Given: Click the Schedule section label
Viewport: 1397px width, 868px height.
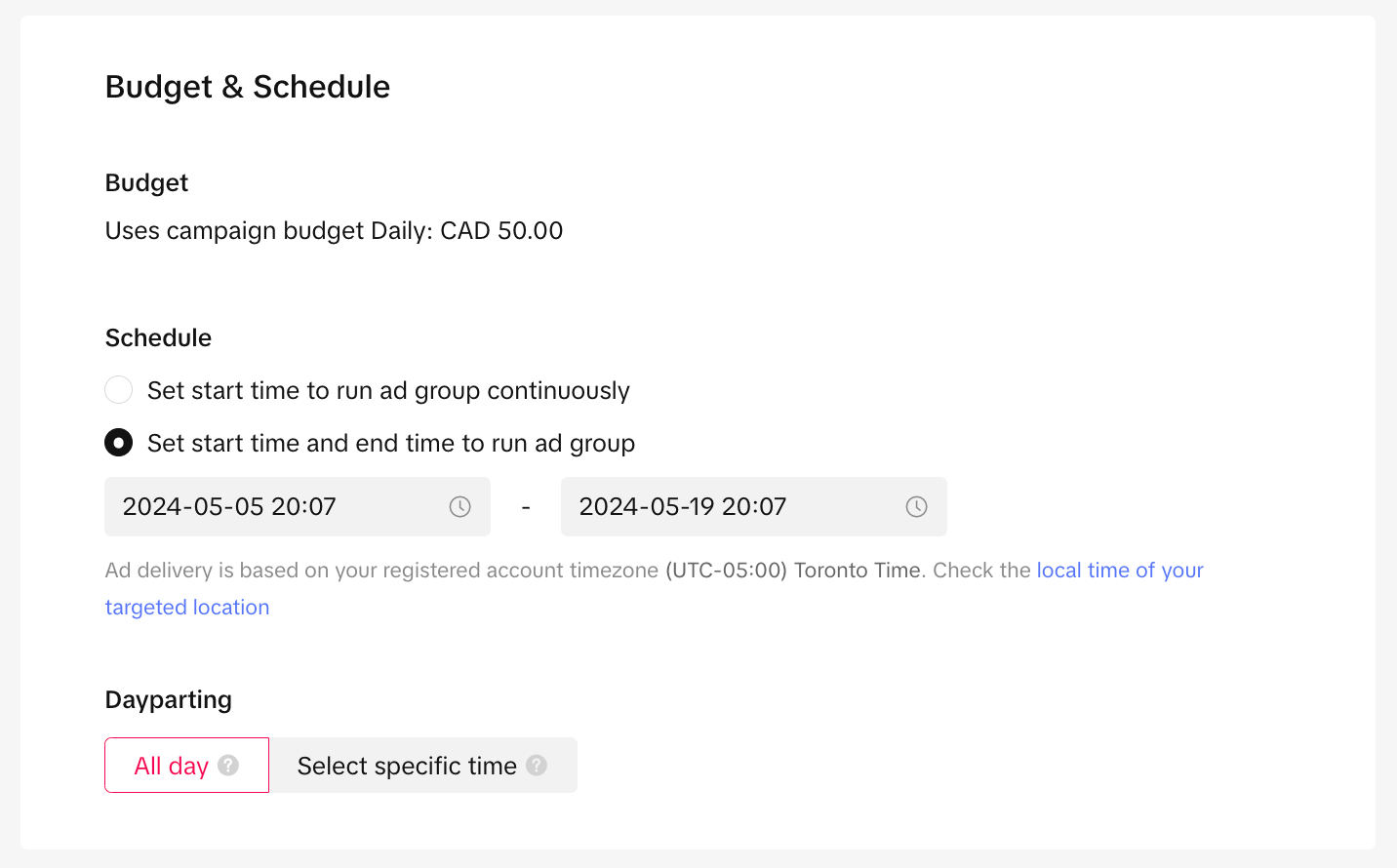Looking at the screenshot, I should pyautogui.click(x=158, y=338).
